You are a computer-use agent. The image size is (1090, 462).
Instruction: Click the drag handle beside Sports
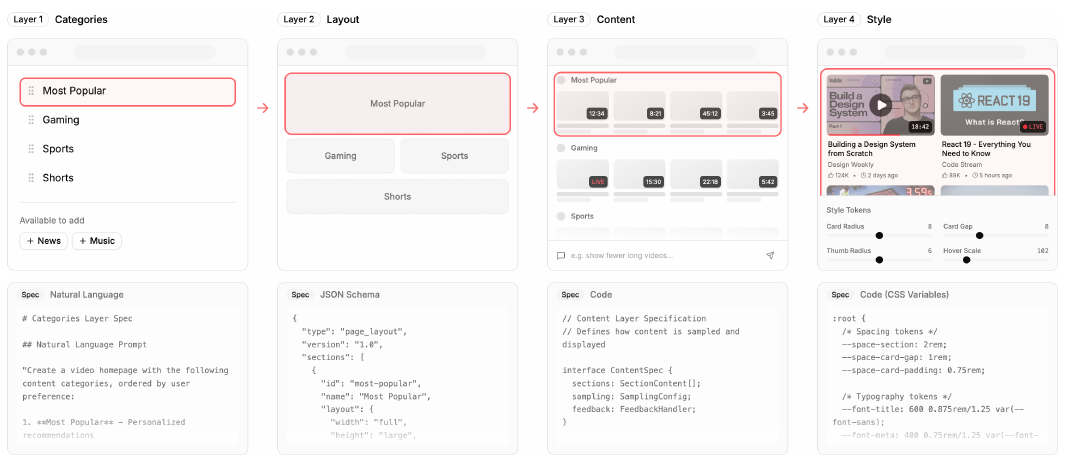(31, 149)
